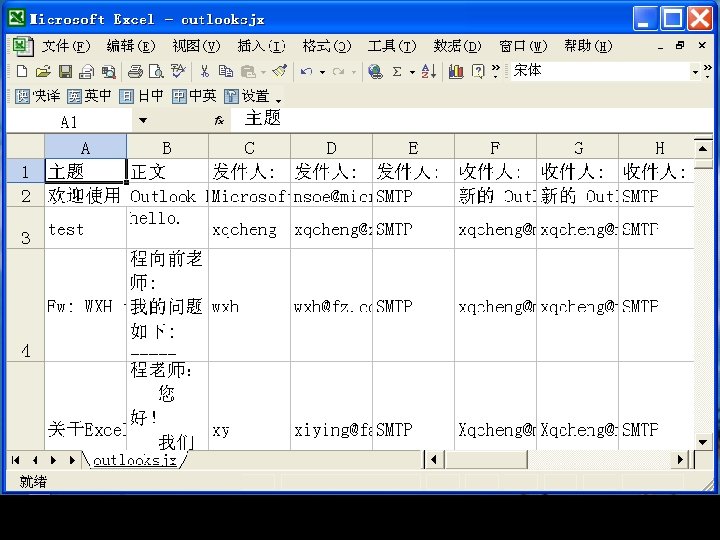Click the permission icon beside Save
The width and height of the screenshot is (720, 540).
(86, 72)
